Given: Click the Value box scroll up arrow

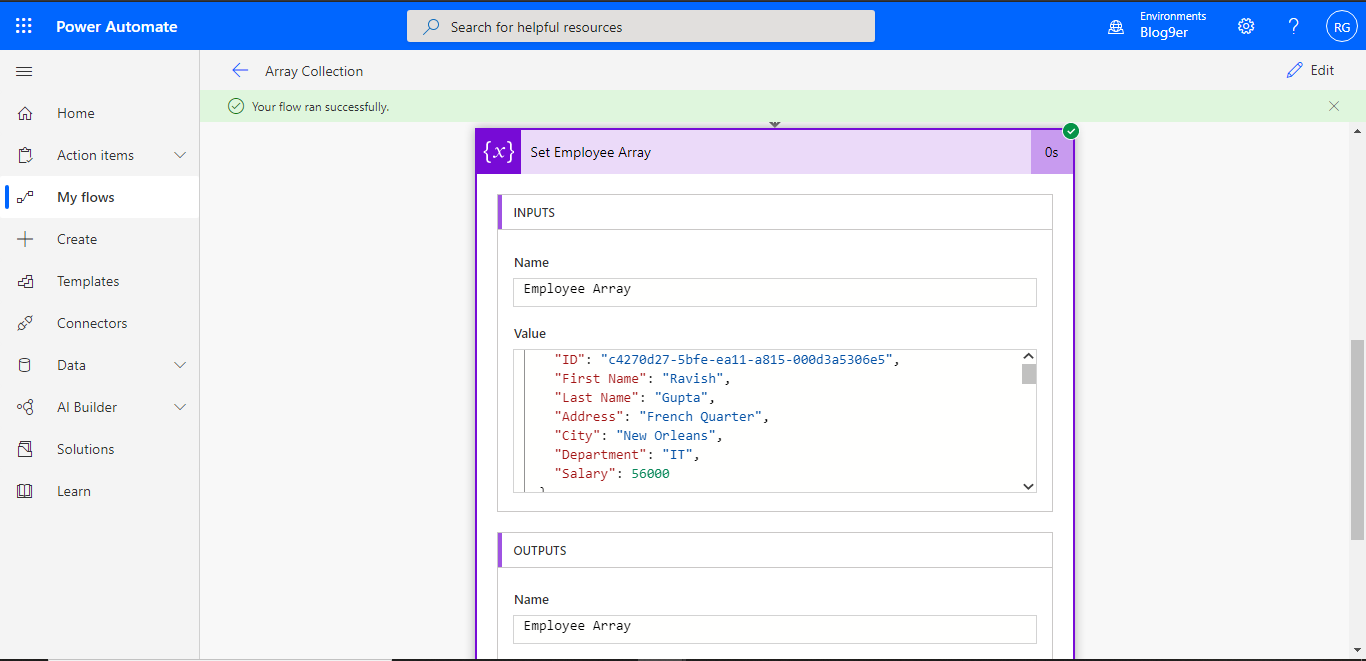Looking at the screenshot, I should click(1028, 356).
